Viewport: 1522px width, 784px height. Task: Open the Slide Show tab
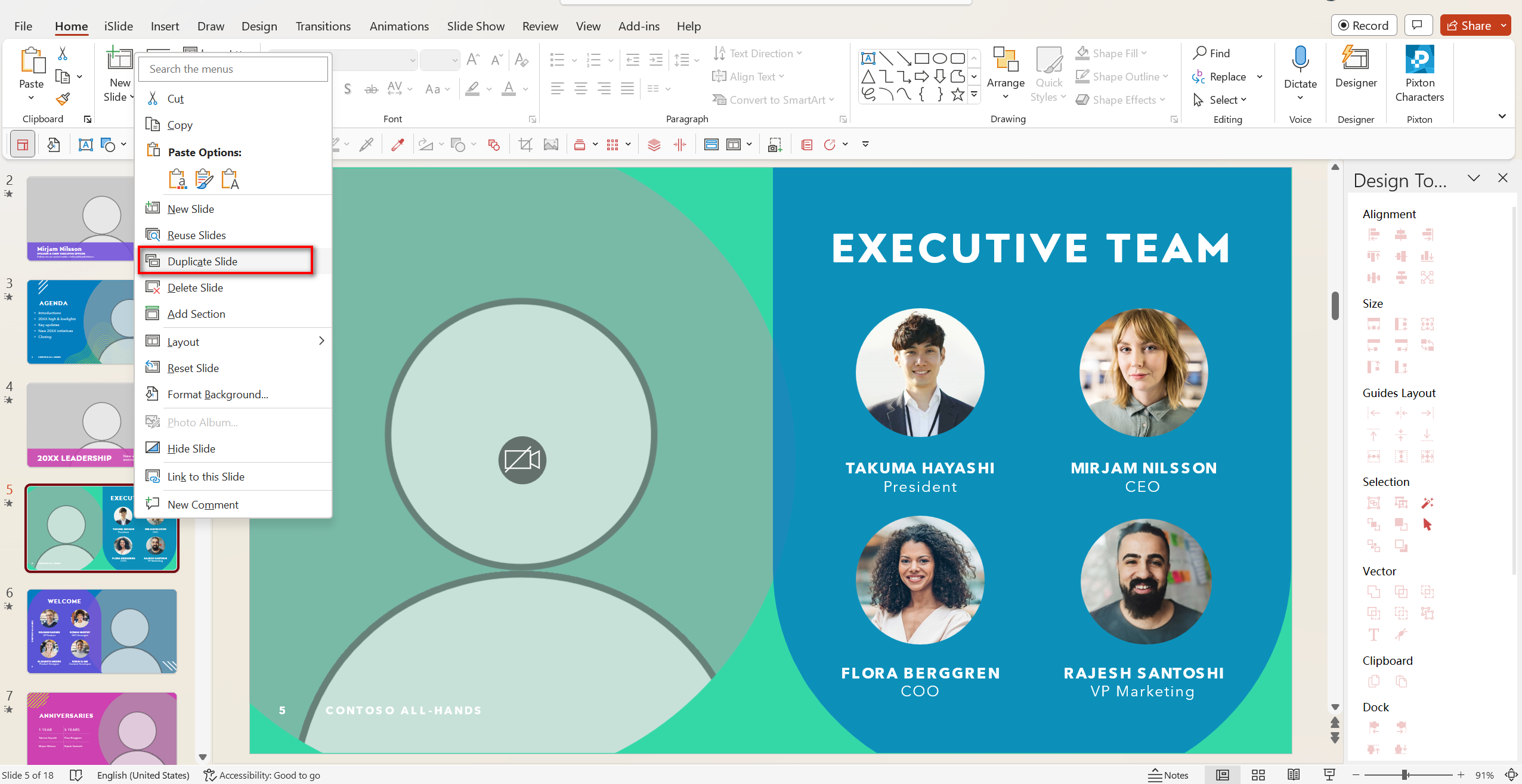[475, 26]
